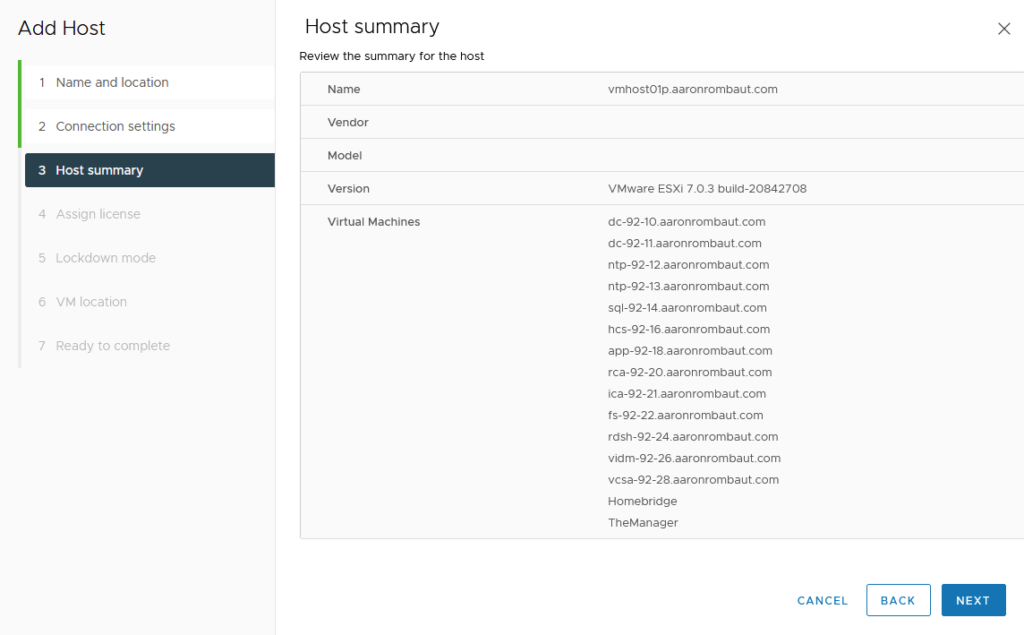
Task: Click the sql-92-14.aaronrombaut.com entry
Action: 687,308
